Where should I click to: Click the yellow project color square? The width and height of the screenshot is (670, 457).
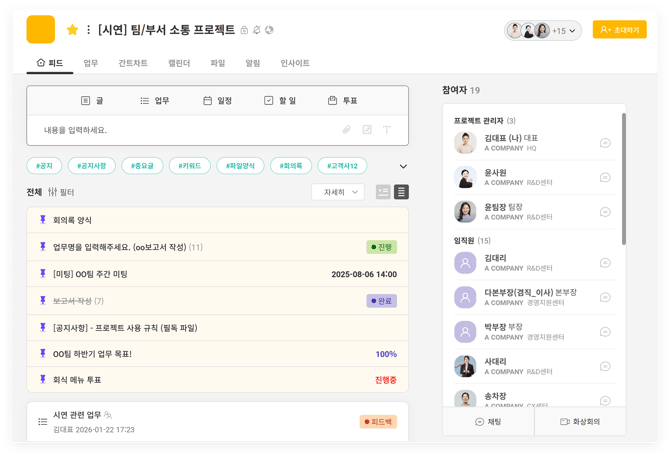point(41,30)
